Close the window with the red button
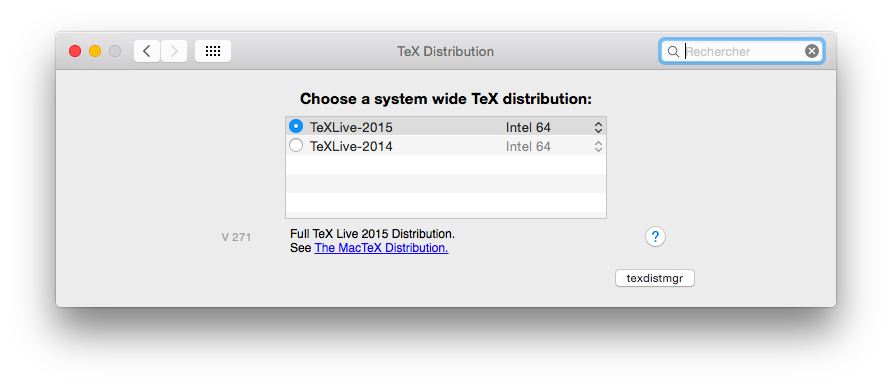892x387 pixels. 75,51
